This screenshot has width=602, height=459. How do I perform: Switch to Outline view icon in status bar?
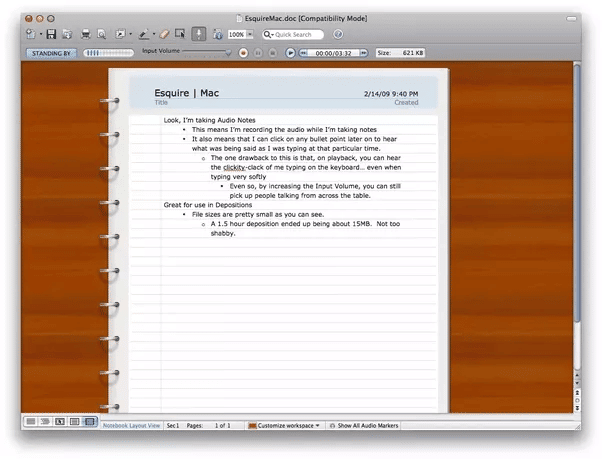pos(45,421)
